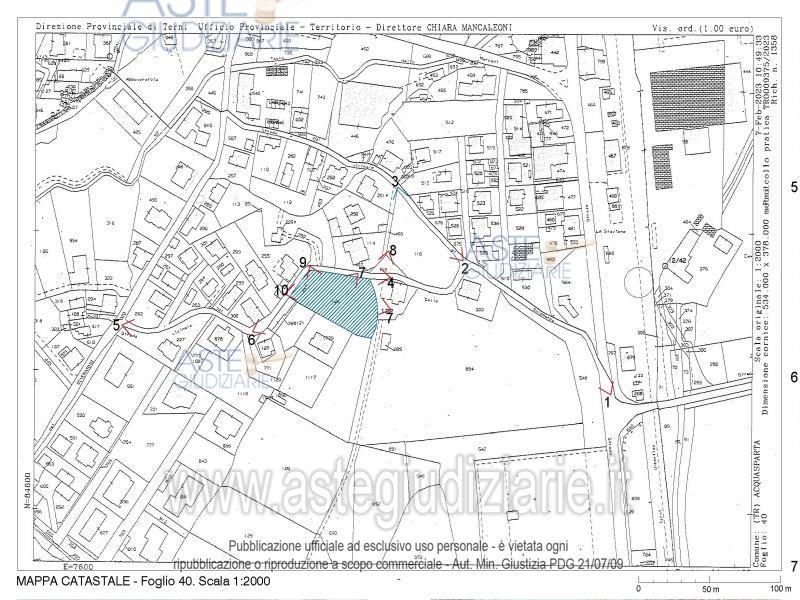This screenshot has width=800, height=600.
Task: Select photo viewpoint marker number 2
Action: coord(465,267)
